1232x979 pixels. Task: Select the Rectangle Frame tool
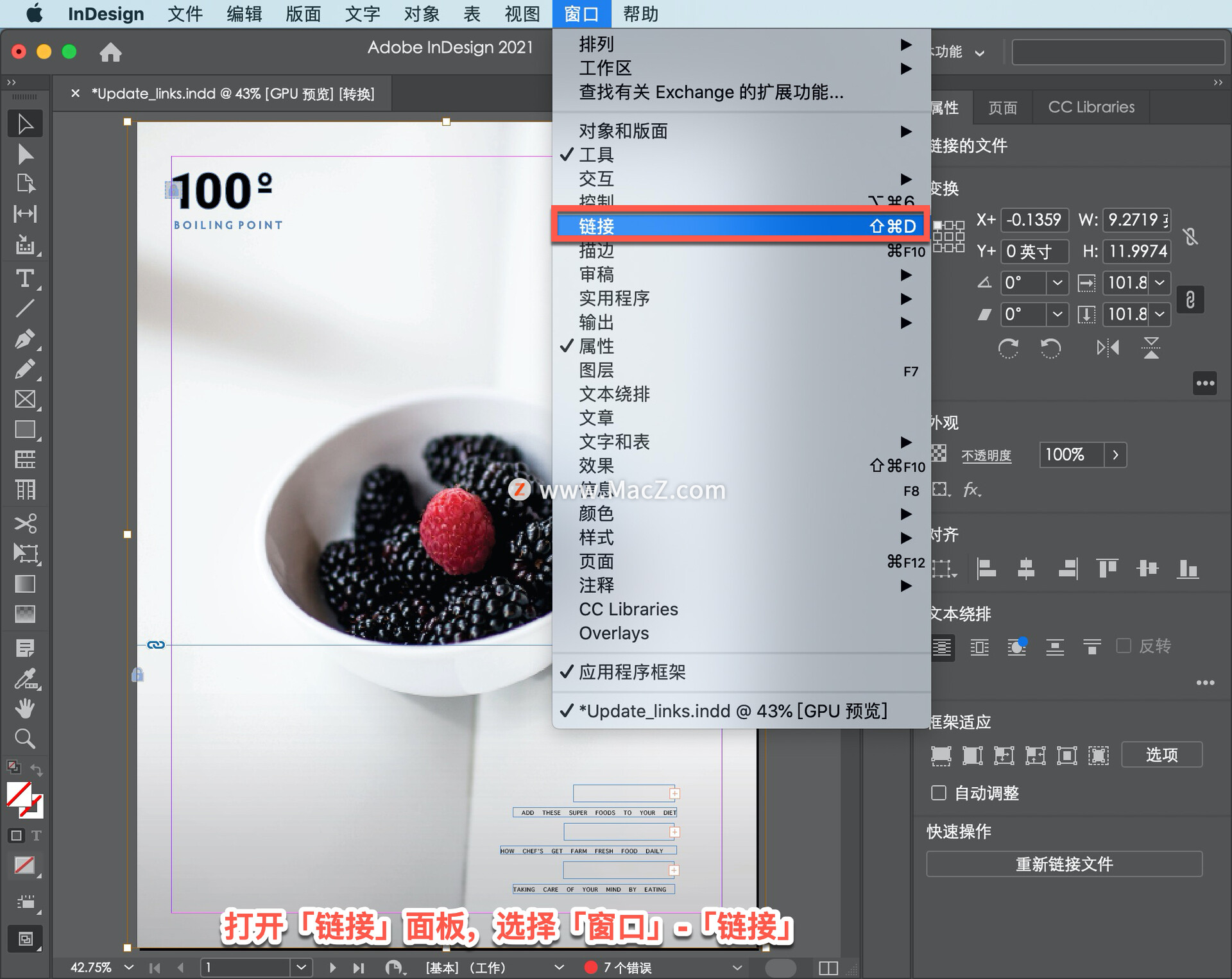25,399
